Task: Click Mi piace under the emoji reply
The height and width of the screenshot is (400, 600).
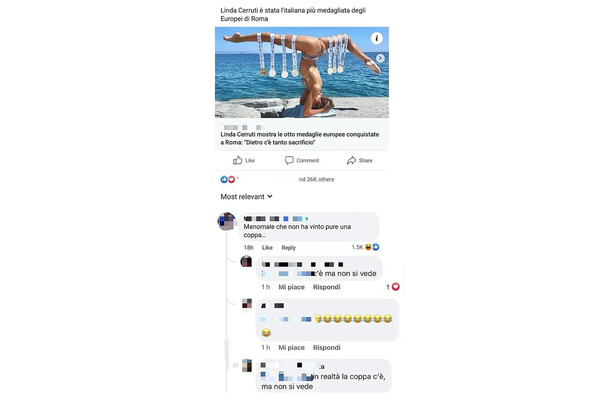Action: click(291, 348)
